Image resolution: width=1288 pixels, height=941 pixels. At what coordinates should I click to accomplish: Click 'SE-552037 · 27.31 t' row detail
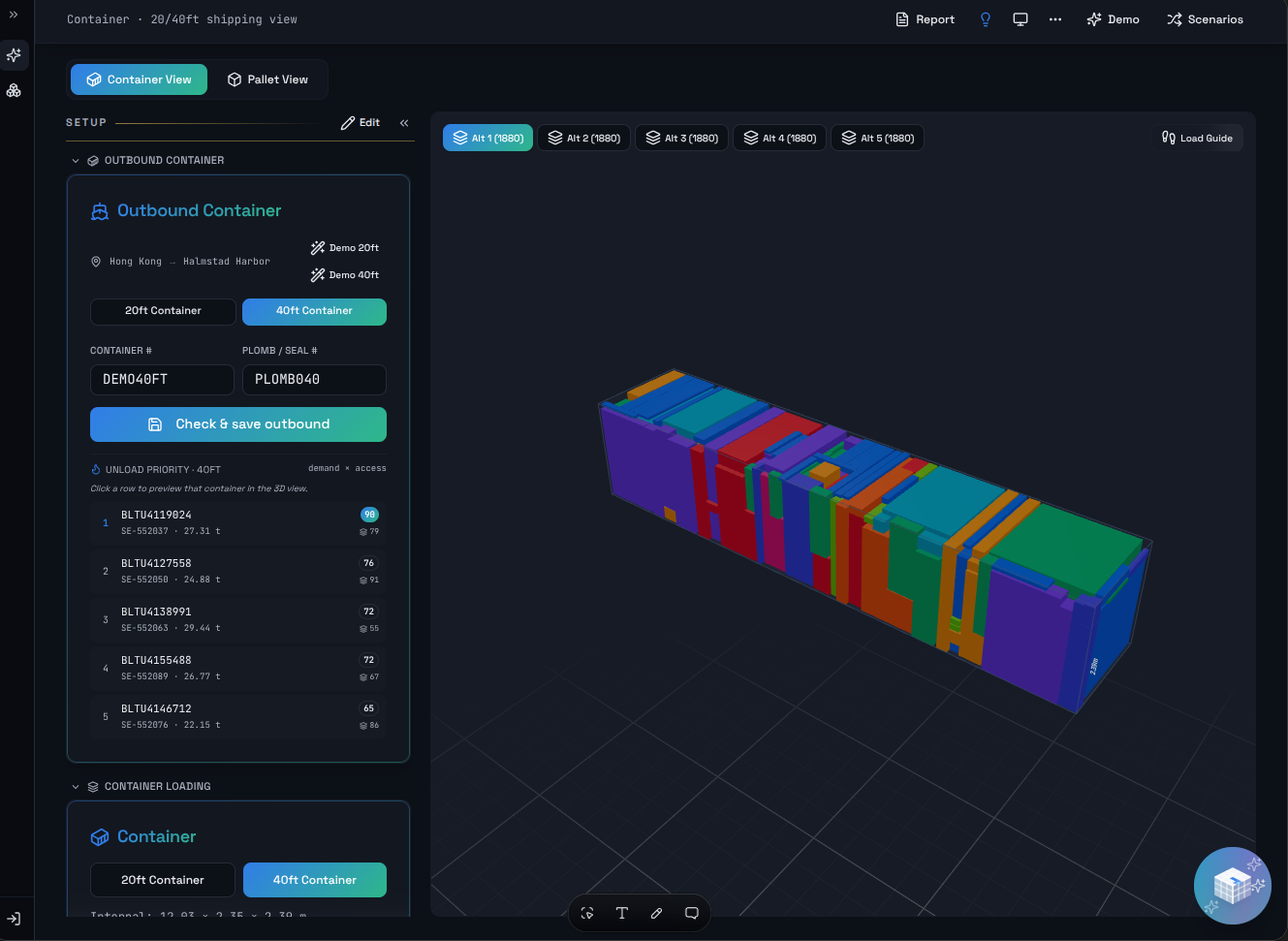171,532
